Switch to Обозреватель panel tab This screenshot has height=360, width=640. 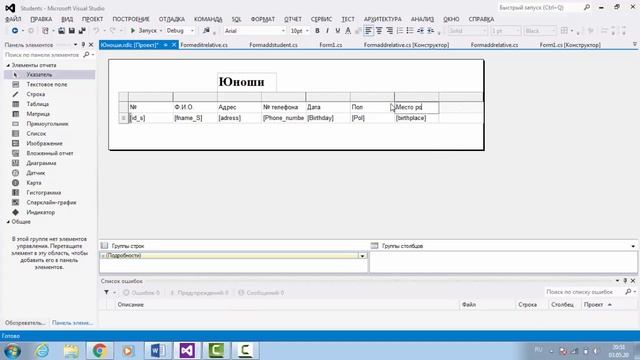pyautogui.click(x=25, y=323)
